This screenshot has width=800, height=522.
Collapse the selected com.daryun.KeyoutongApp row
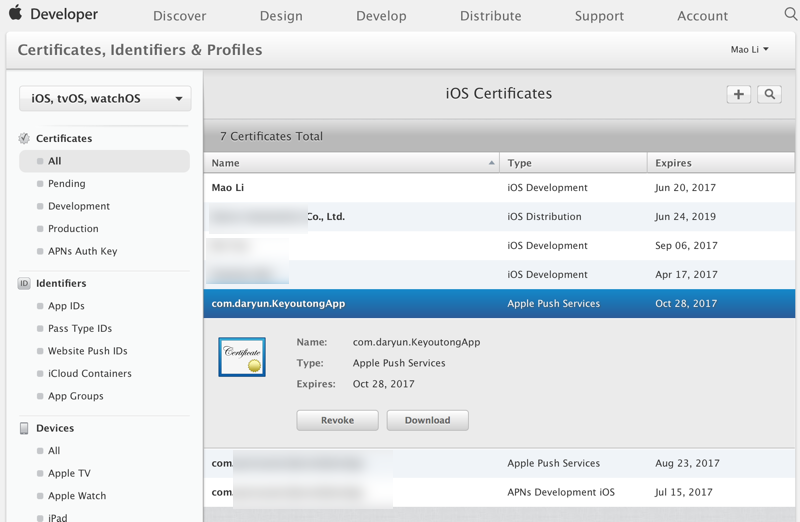point(499,304)
